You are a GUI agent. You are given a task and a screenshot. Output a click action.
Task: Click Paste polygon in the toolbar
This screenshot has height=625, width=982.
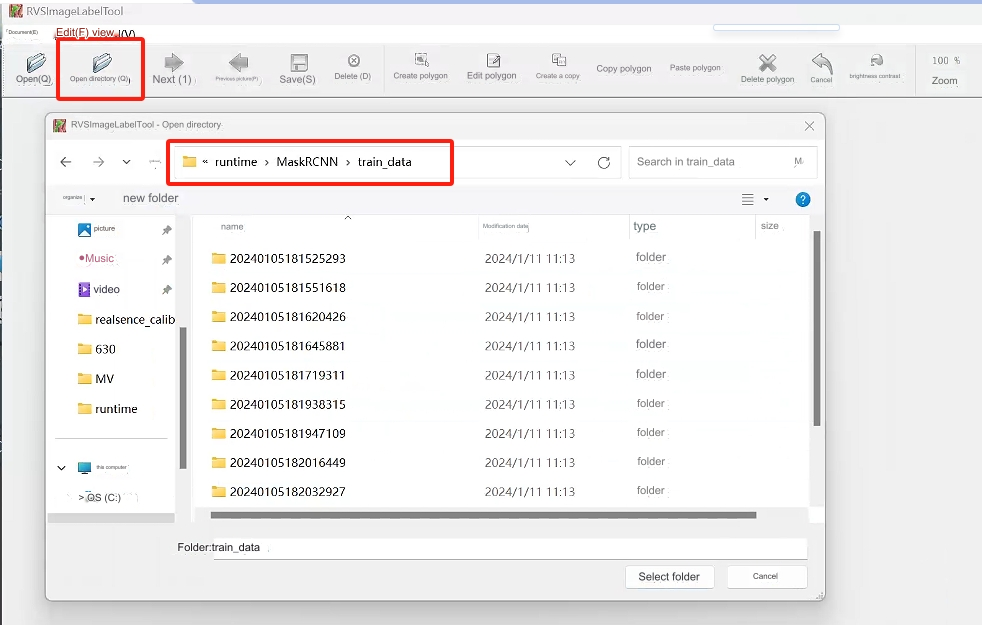pyautogui.click(x=695, y=68)
